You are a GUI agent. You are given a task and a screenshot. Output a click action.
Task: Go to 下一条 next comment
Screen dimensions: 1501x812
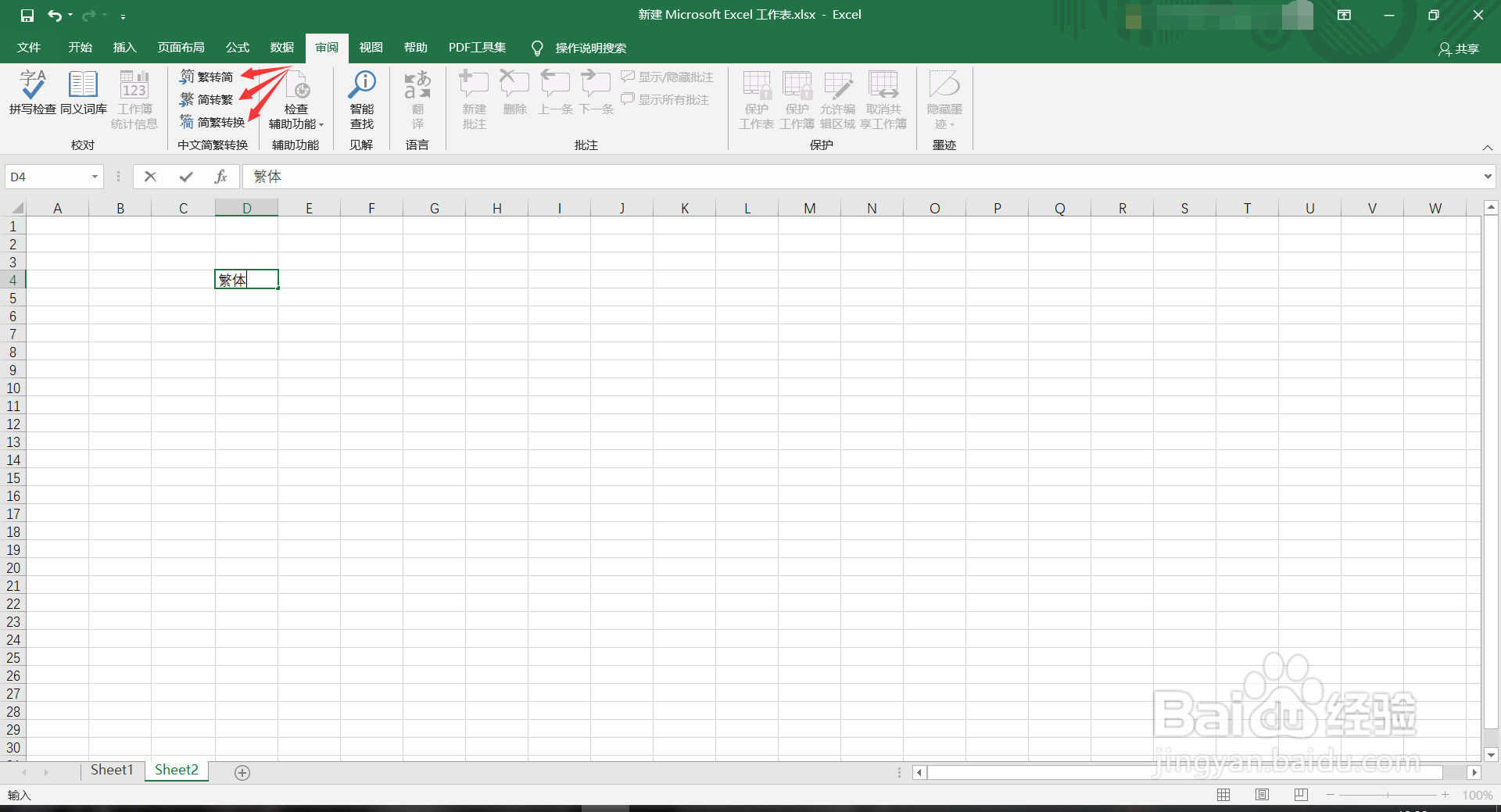[x=596, y=93]
